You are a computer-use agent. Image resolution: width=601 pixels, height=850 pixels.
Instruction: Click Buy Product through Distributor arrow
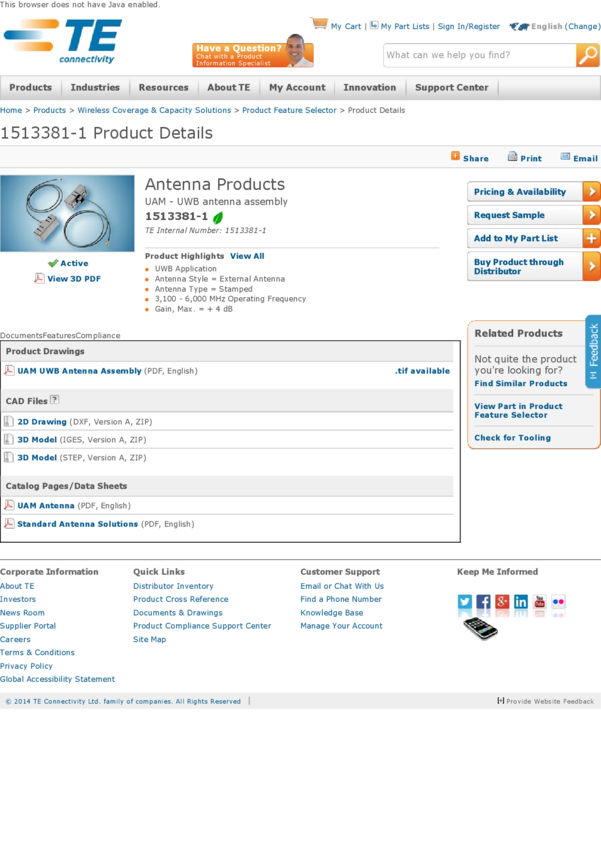[x=592, y=266]
